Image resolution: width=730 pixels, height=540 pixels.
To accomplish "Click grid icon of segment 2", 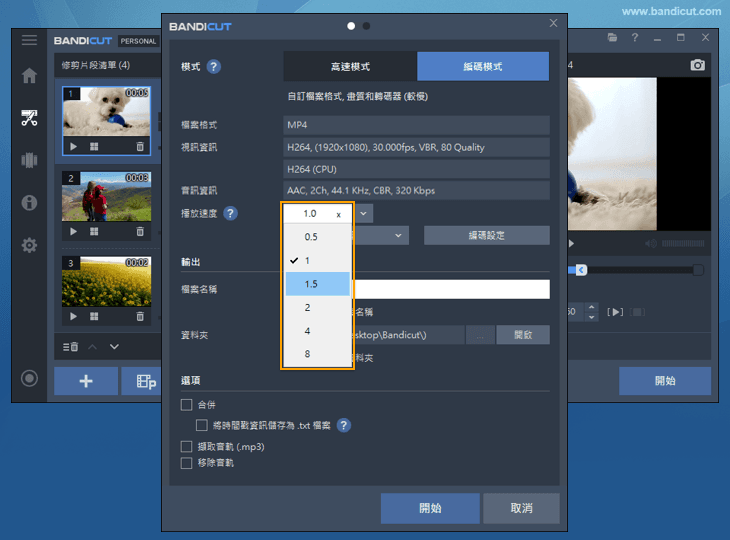I will pyautogui.click(x=94, y=231).
